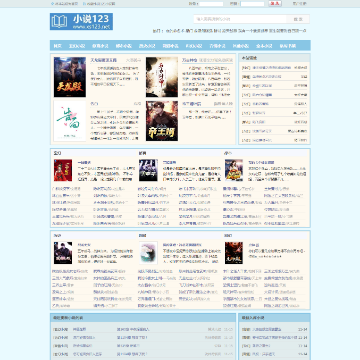Click the search button beside the search box
Image resolution: width=360 pixels, height=360 pixels.
pos(298,19)
